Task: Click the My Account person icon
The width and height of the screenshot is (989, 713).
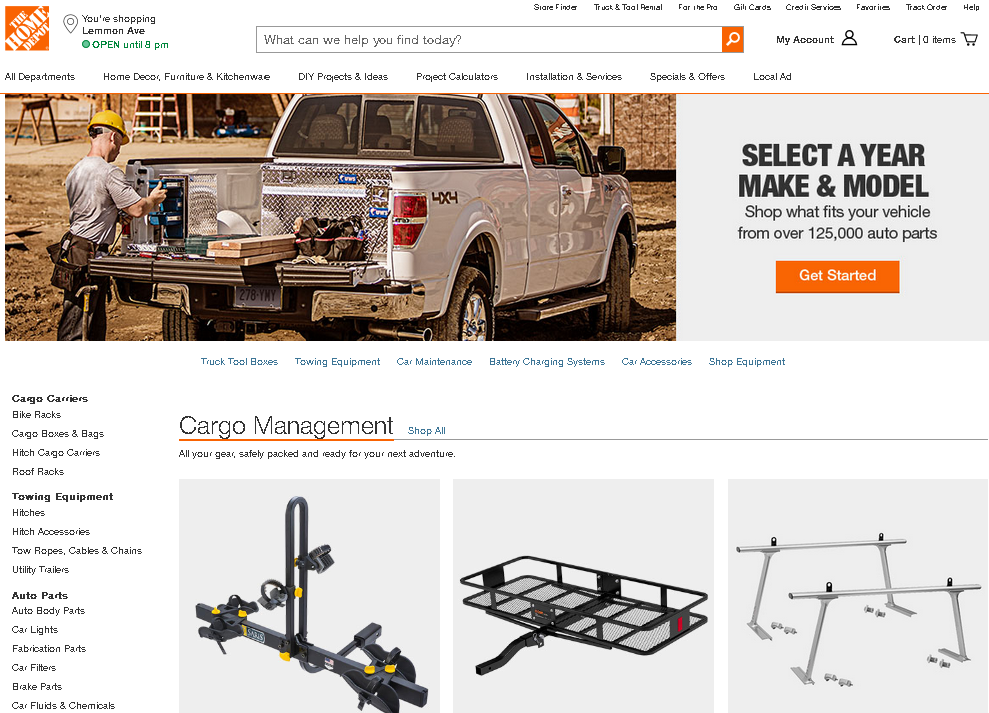Action: click(850, 38)
